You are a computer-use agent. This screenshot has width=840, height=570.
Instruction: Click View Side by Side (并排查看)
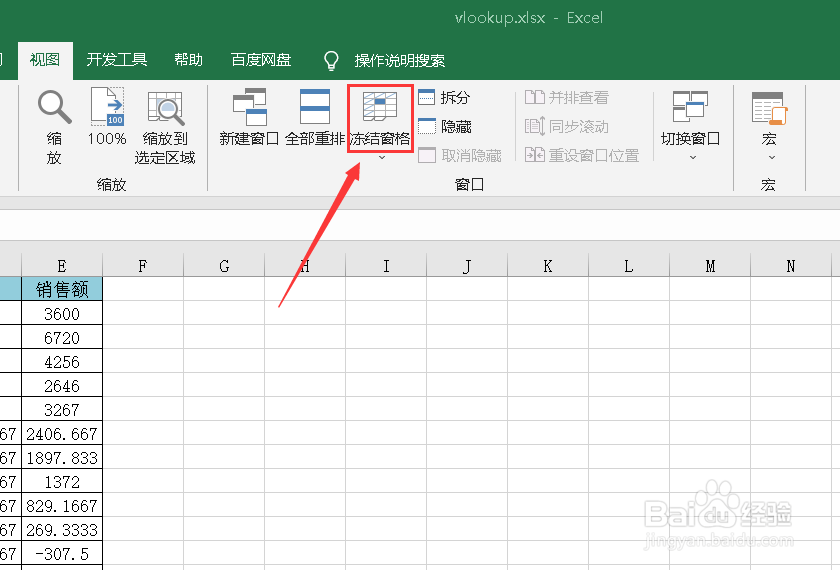[x=567, y=98]
